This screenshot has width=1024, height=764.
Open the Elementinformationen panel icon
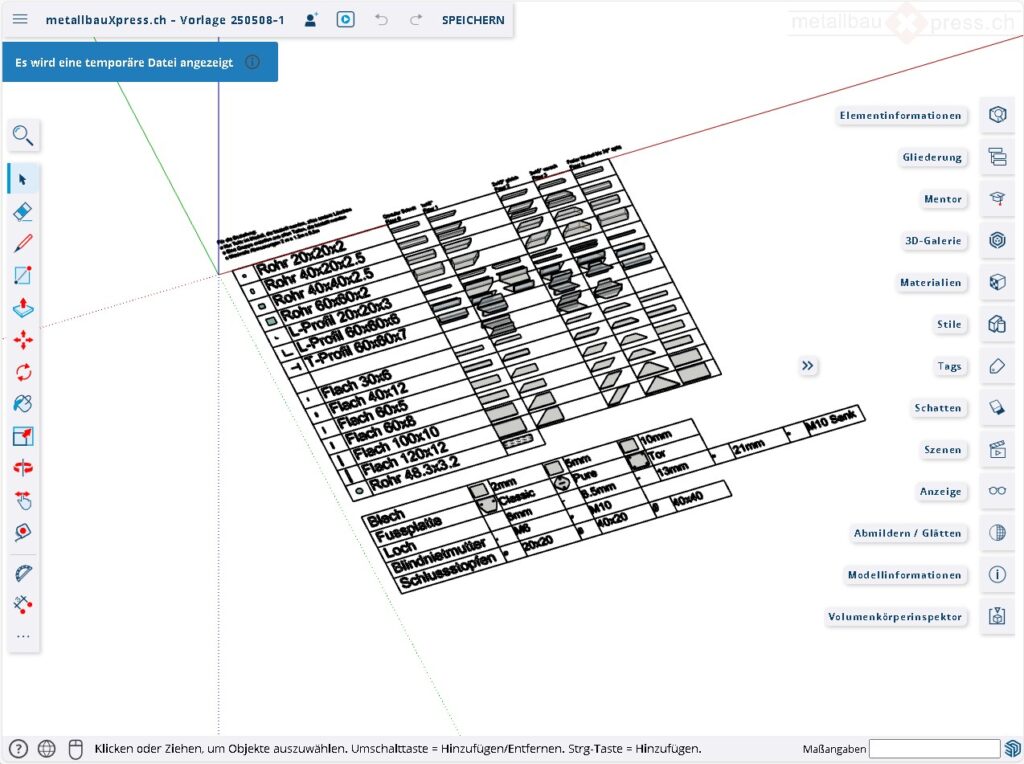pos(997,115)
